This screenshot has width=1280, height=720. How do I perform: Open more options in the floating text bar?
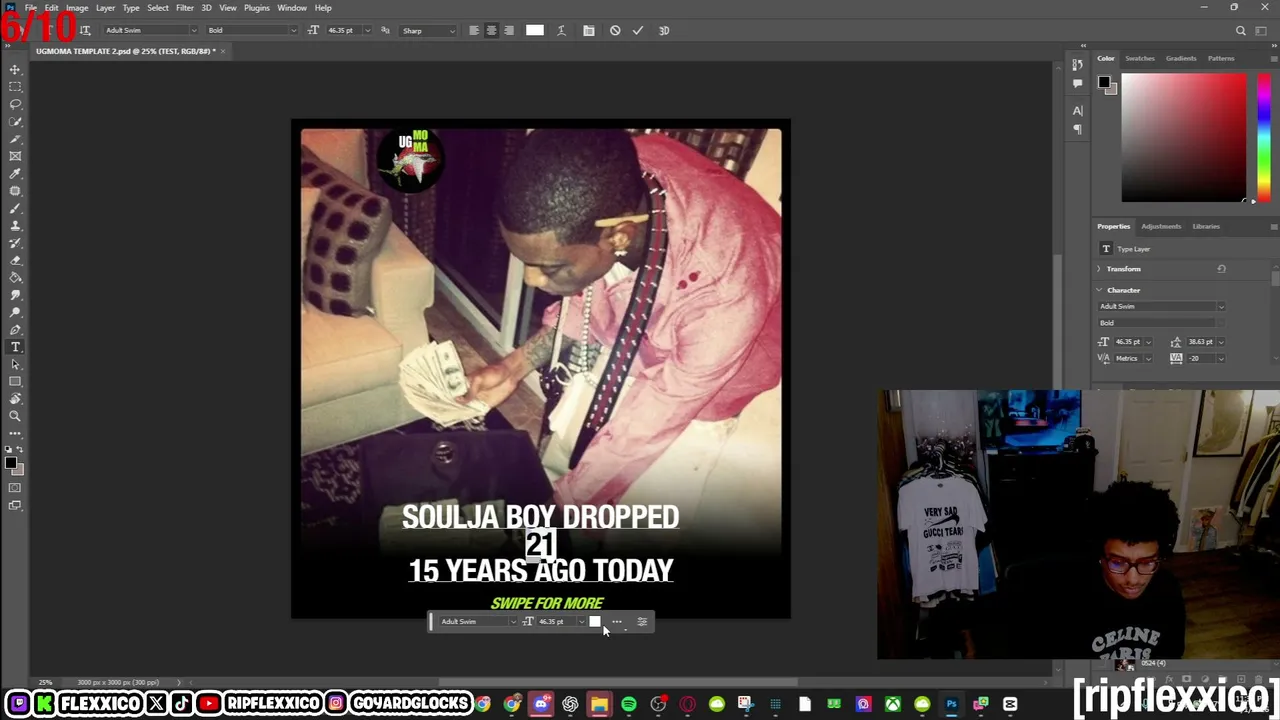click(x=617, y=622)
